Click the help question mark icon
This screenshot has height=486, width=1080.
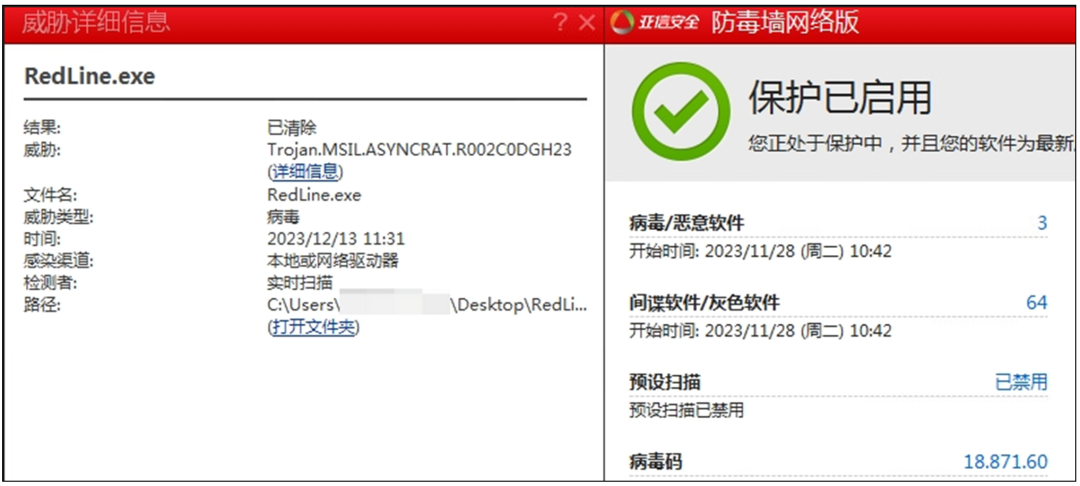[x=561, y=23]
